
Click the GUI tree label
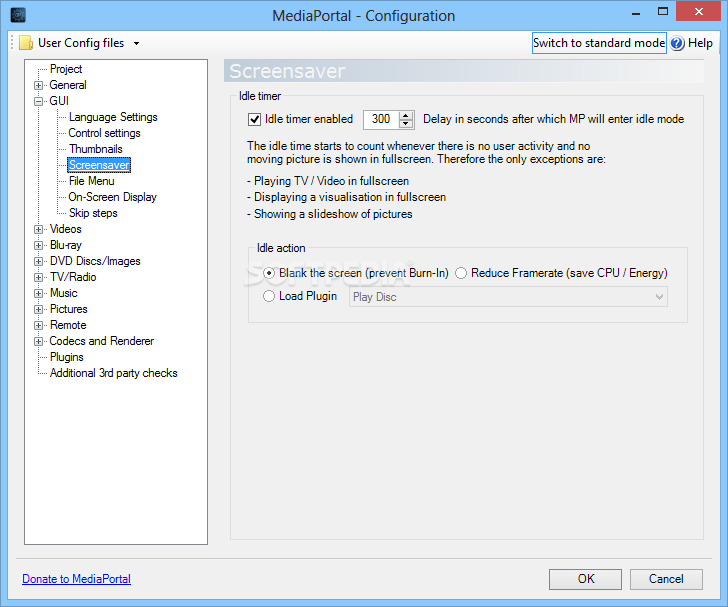coord(59,101)
